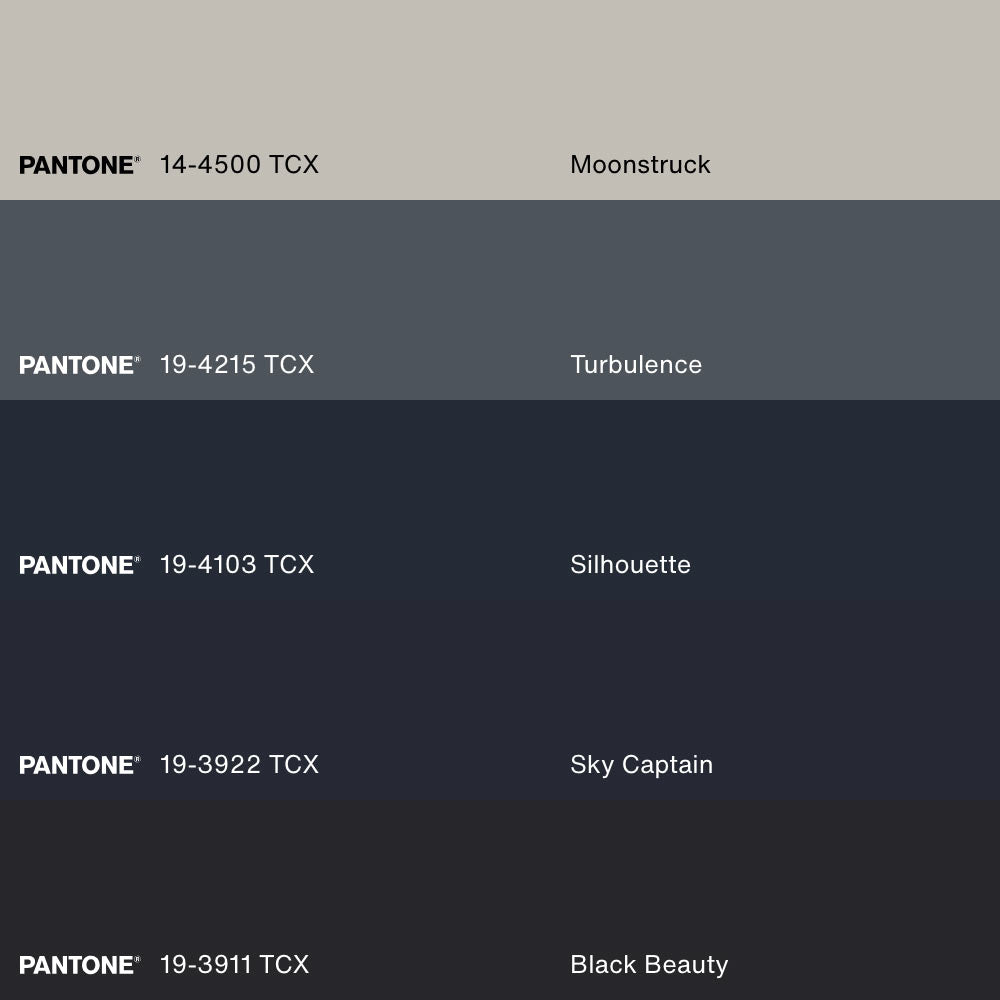Click the 19-3922 TCX color code
The image size is (1000, 1000).
click(x=239, y=765)
